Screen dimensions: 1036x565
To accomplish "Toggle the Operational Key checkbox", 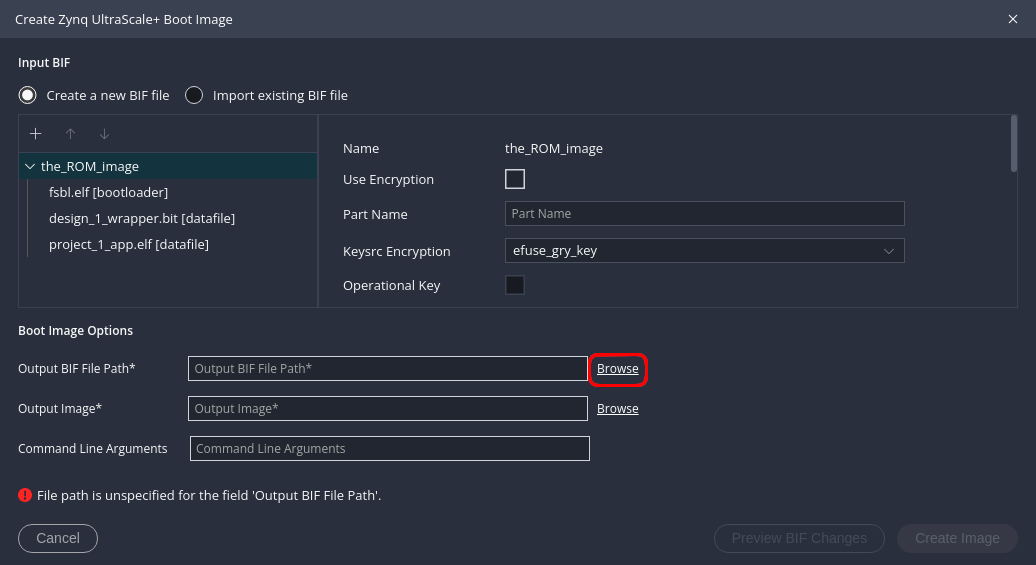I will [x=515, y=285].
